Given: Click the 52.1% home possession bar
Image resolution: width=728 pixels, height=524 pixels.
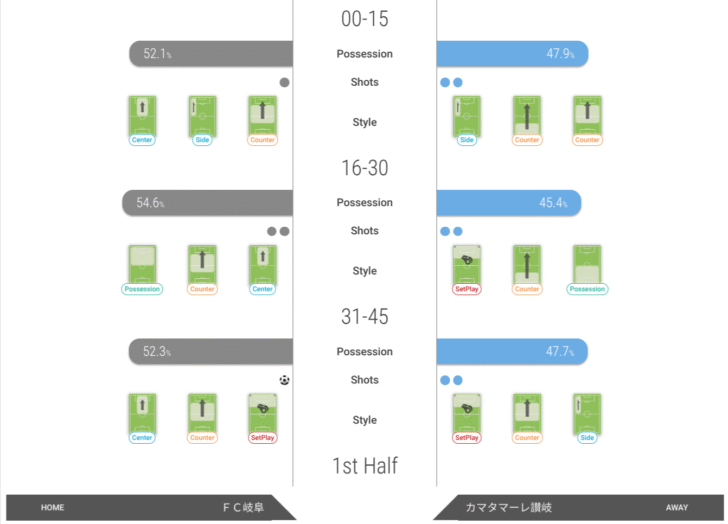Looking at the screenshot, I should click(x=211, y=54).
